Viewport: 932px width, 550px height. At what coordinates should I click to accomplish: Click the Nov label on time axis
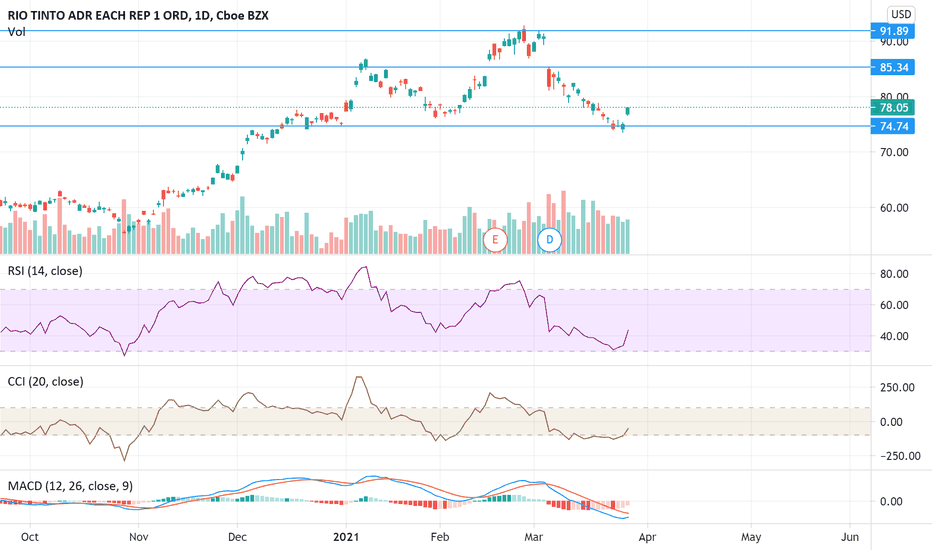[138, 537]
